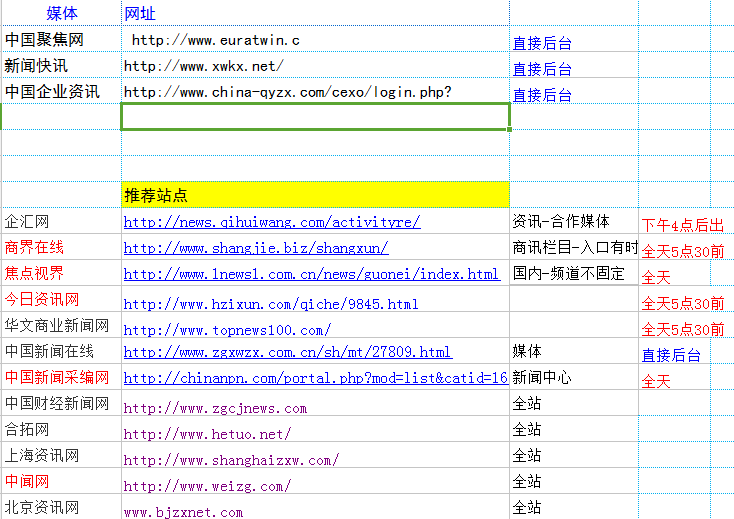Open the news.qihuiwang.com/activityre/ link
The image size is (734, 519).
(x=272, y=222)
